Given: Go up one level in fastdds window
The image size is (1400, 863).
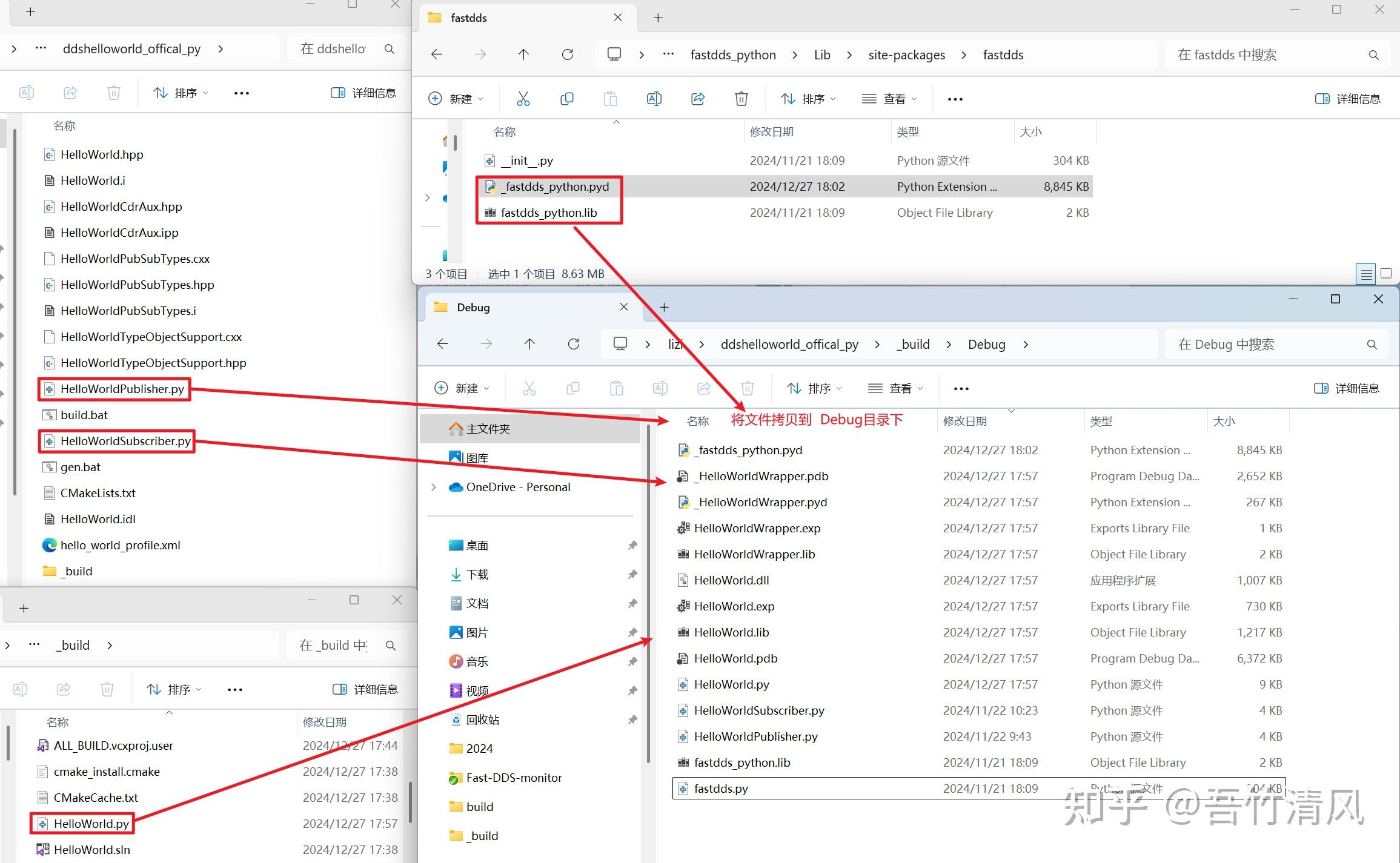Looking at the screenshot, I should [523, 55].
